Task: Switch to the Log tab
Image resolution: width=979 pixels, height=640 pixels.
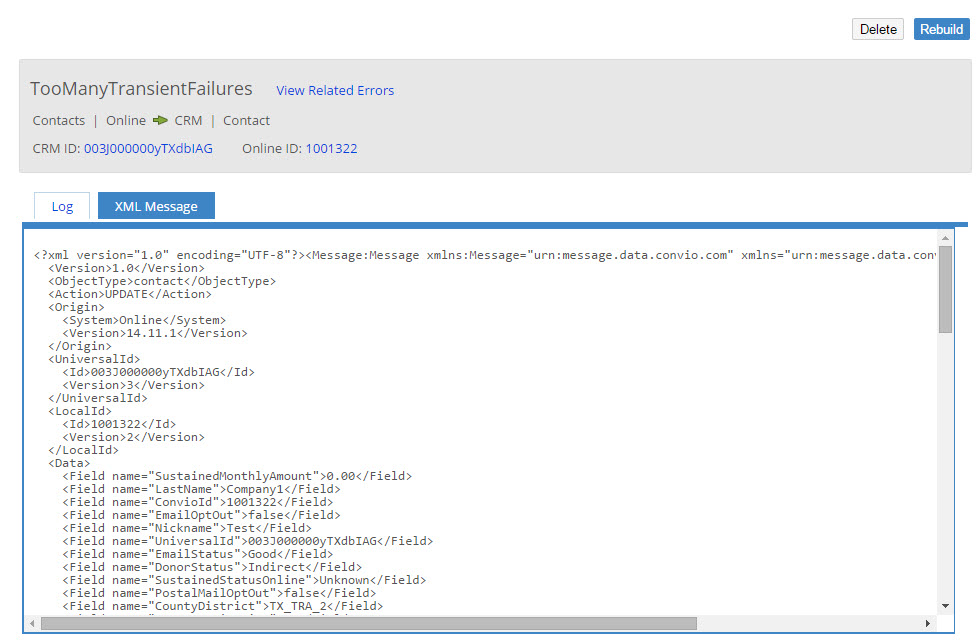Action: coord(62,206)
